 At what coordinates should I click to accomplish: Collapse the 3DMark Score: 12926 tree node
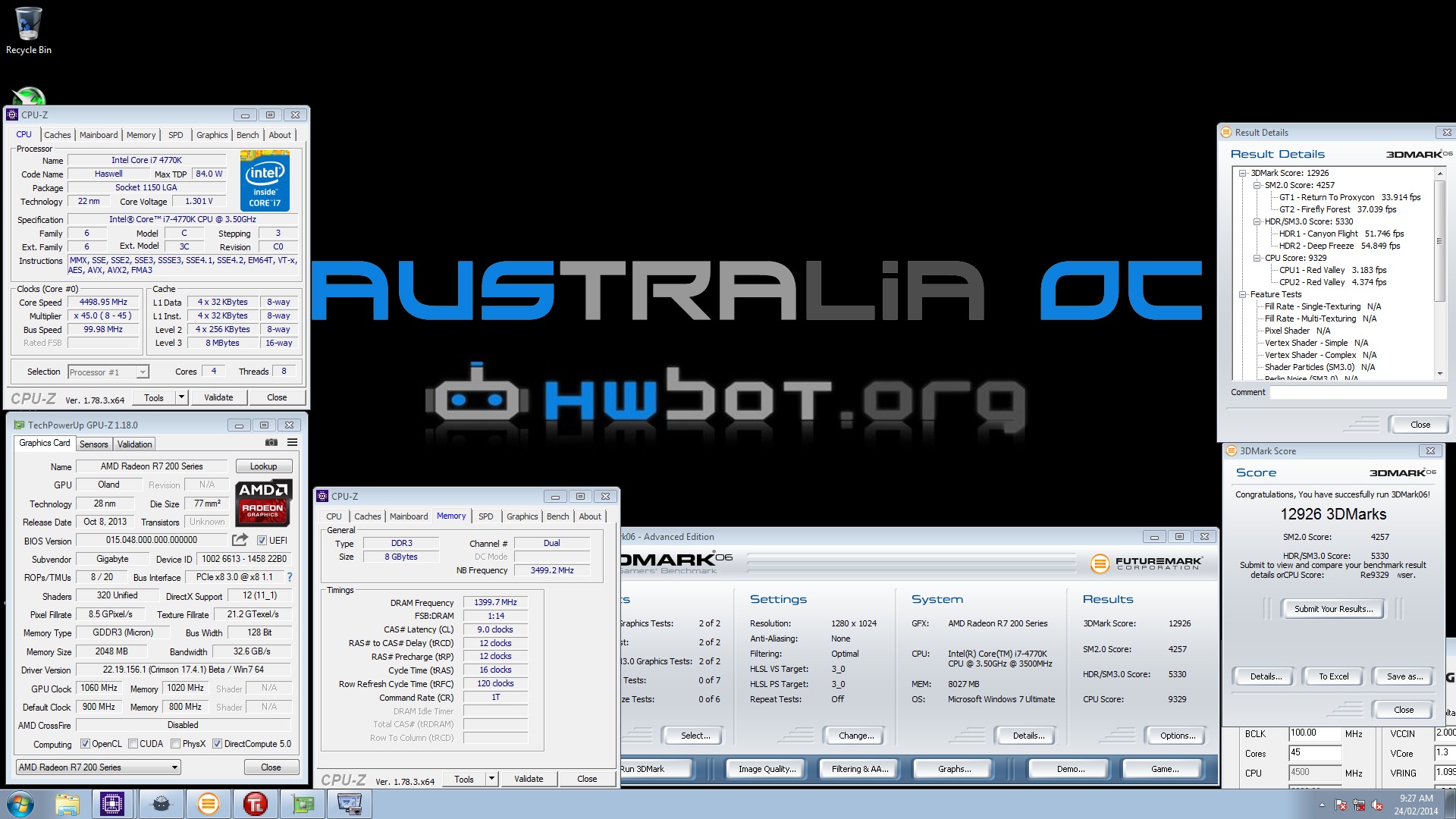[1242, 173]
